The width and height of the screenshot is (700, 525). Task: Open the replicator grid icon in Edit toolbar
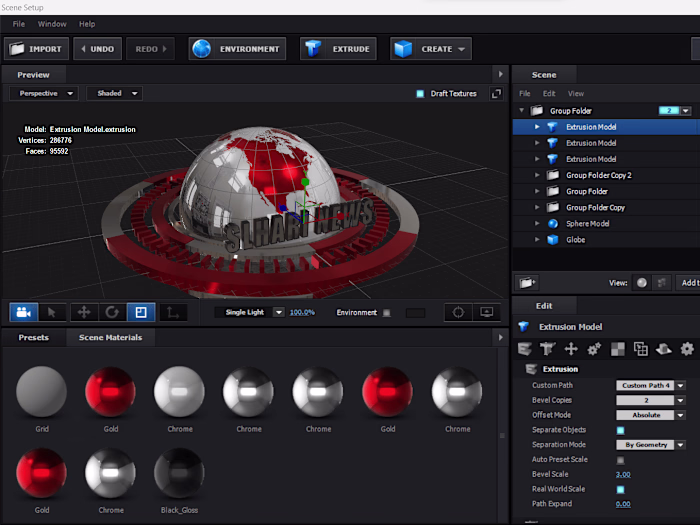coord(641,349)
